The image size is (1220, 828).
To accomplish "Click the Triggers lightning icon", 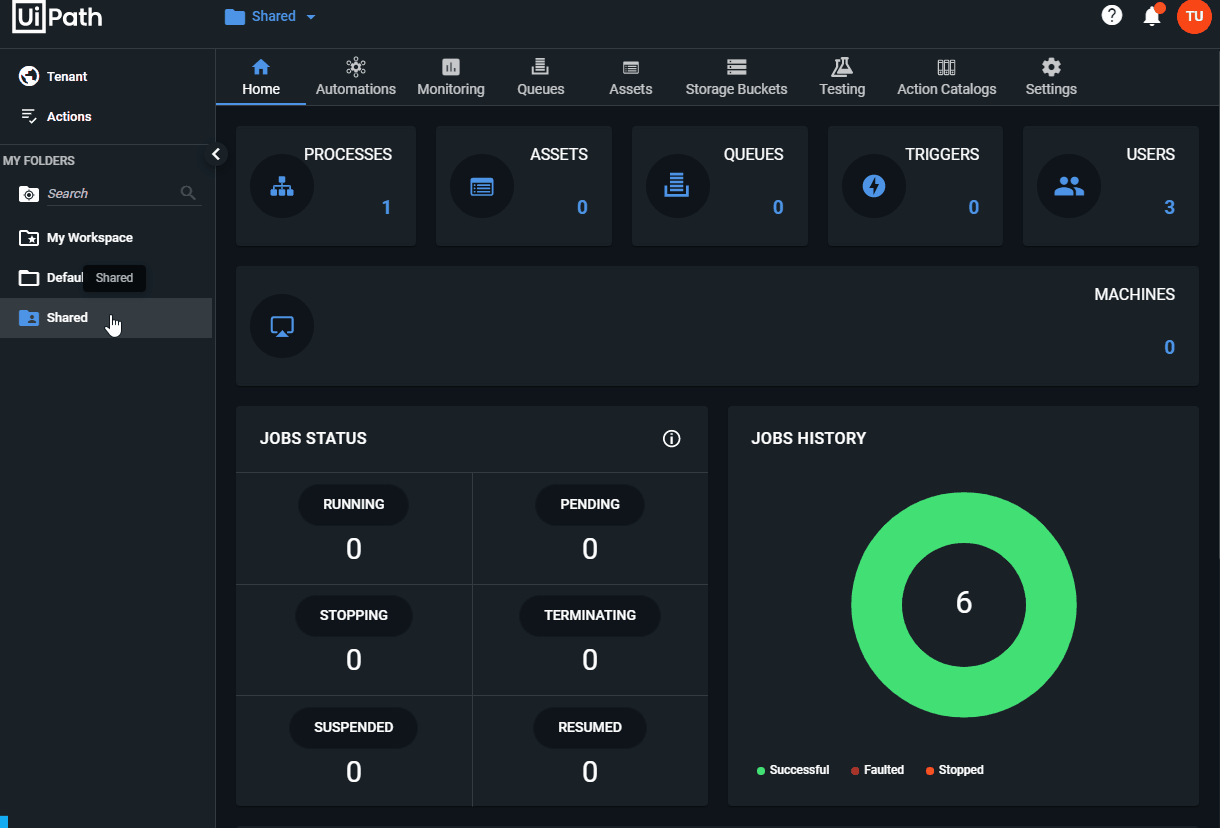I will (874, 186).
